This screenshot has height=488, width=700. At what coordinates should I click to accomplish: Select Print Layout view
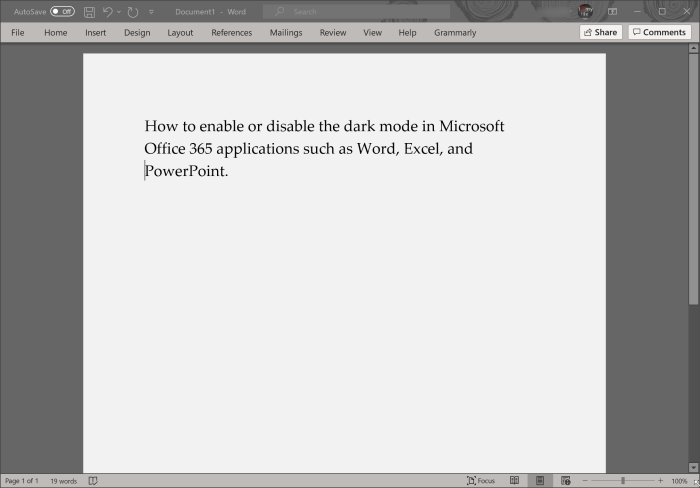(x=540, y=481)
